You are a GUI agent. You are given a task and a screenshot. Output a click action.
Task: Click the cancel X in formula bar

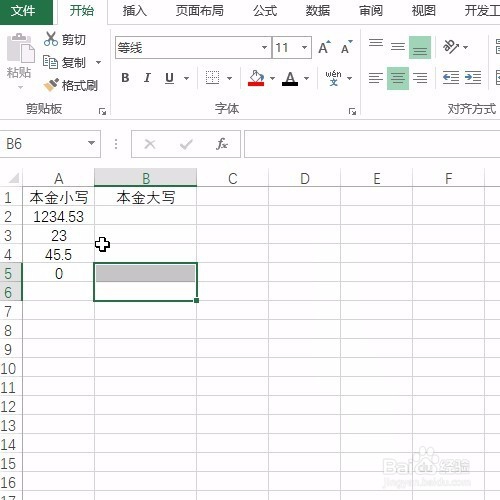coord(150,144)
